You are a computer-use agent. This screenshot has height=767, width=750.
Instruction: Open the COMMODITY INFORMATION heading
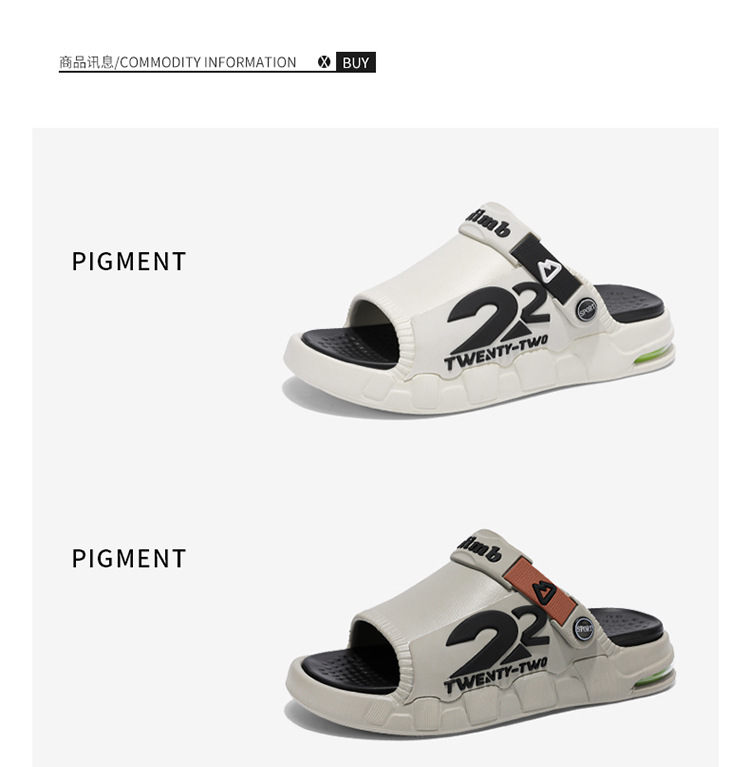pos(208,63)
